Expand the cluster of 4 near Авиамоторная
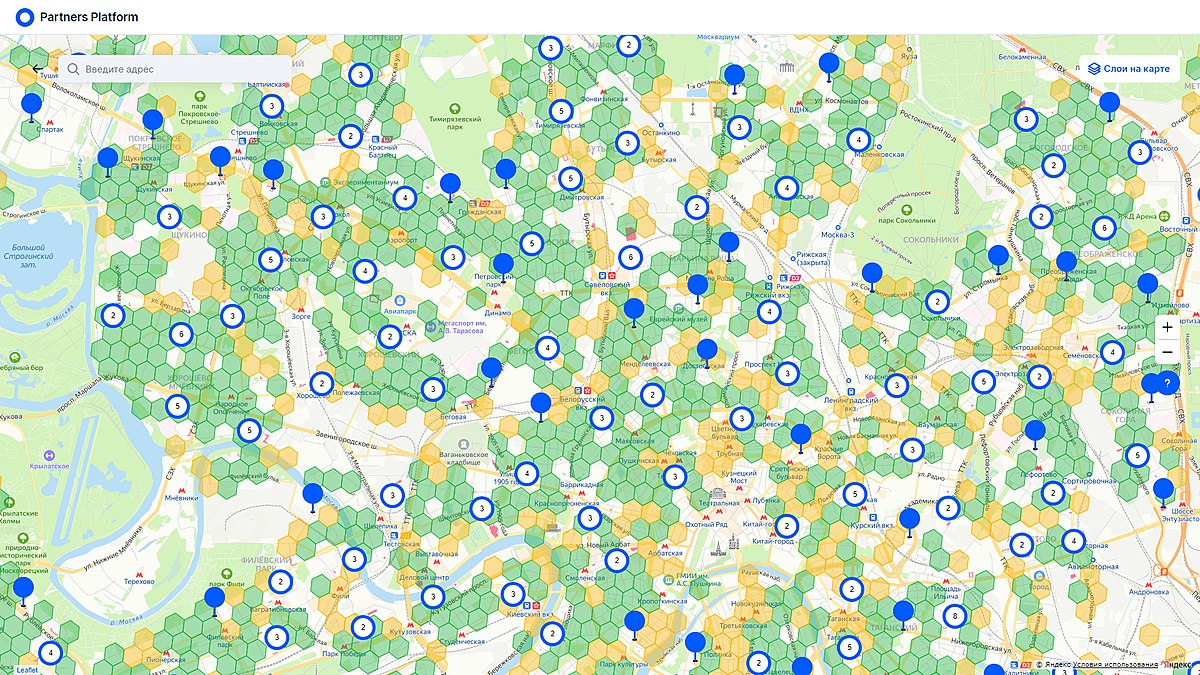Screen dimensions: 1200x675 coord(1074,541)
